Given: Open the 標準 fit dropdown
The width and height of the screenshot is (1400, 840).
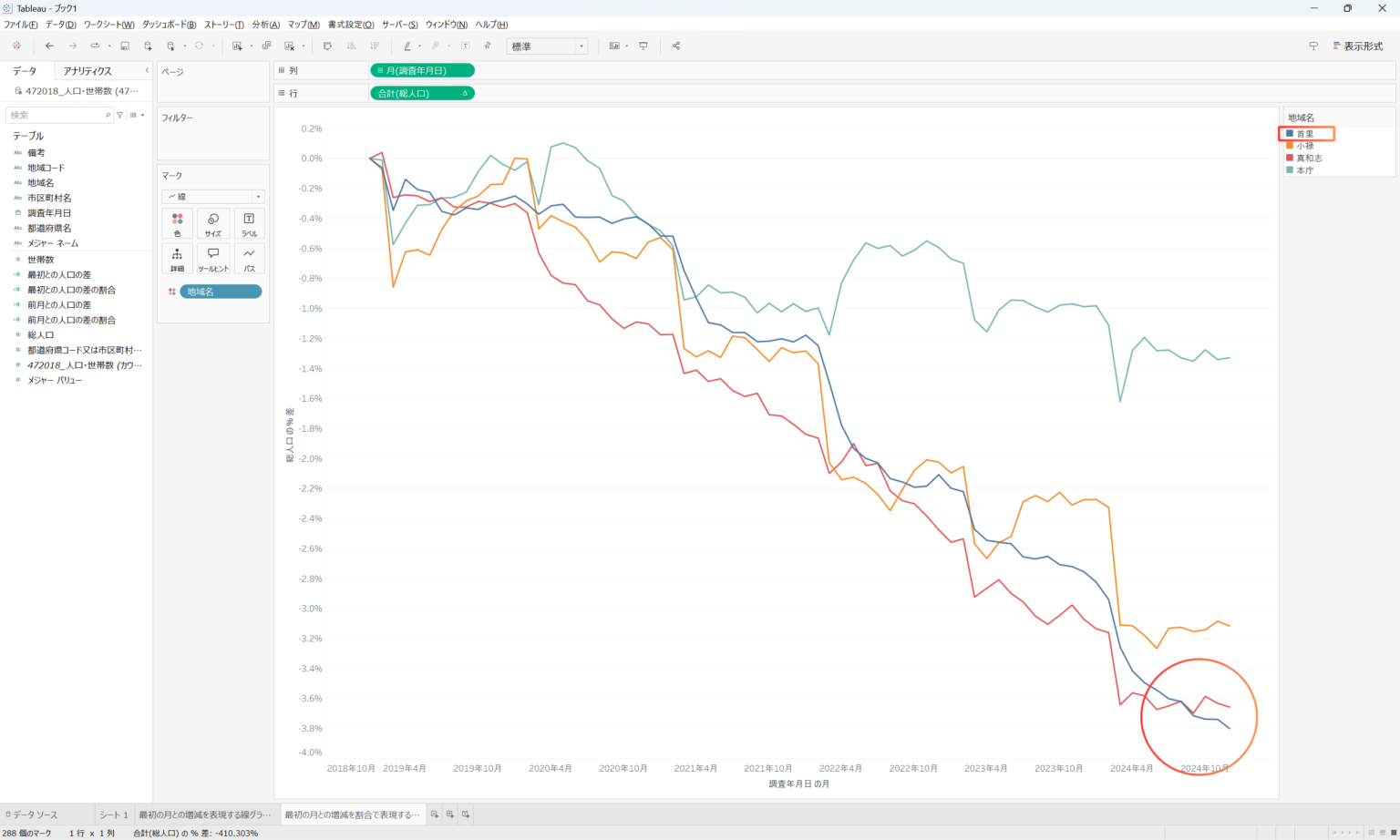Looking at the screenshot, I should click(x=547, y=46).
